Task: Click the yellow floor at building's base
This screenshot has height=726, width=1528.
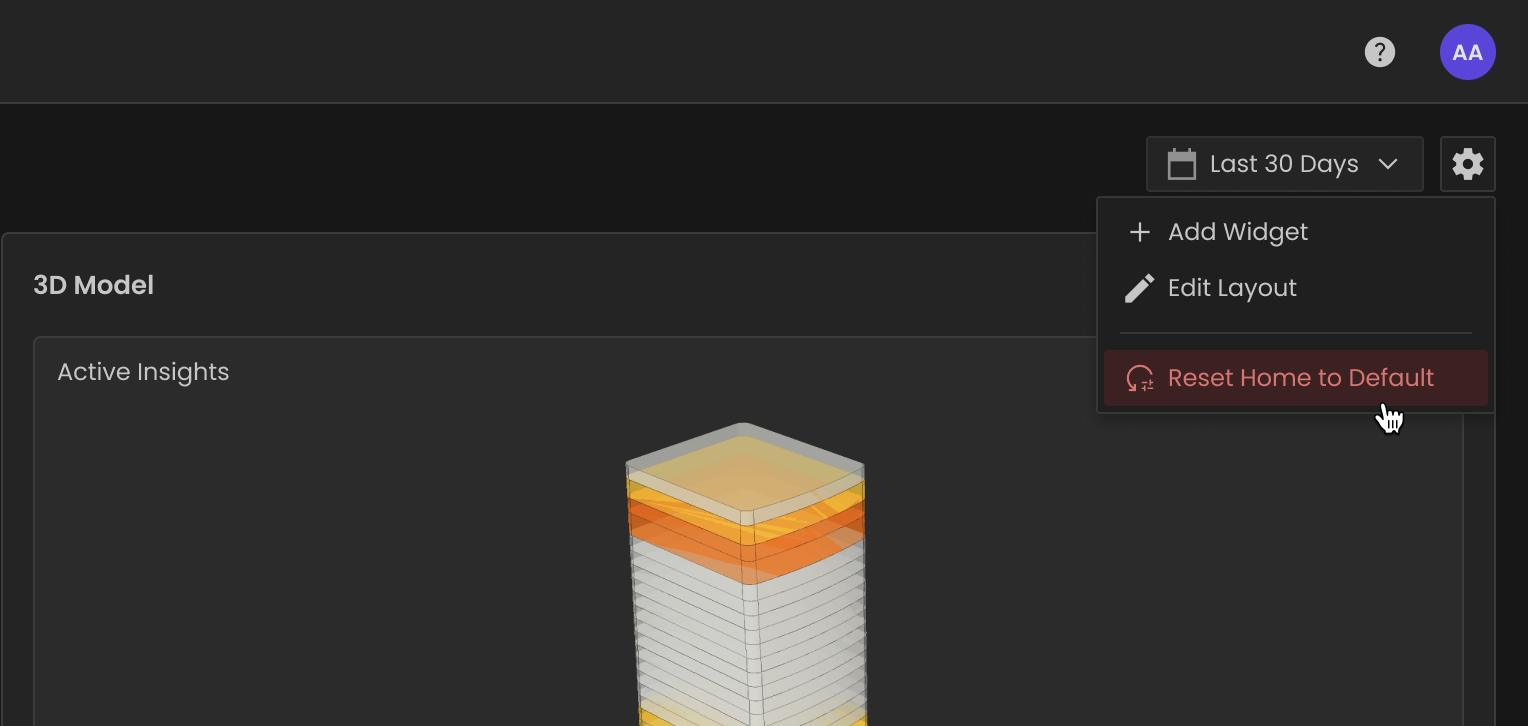Action: pos(750,716)
